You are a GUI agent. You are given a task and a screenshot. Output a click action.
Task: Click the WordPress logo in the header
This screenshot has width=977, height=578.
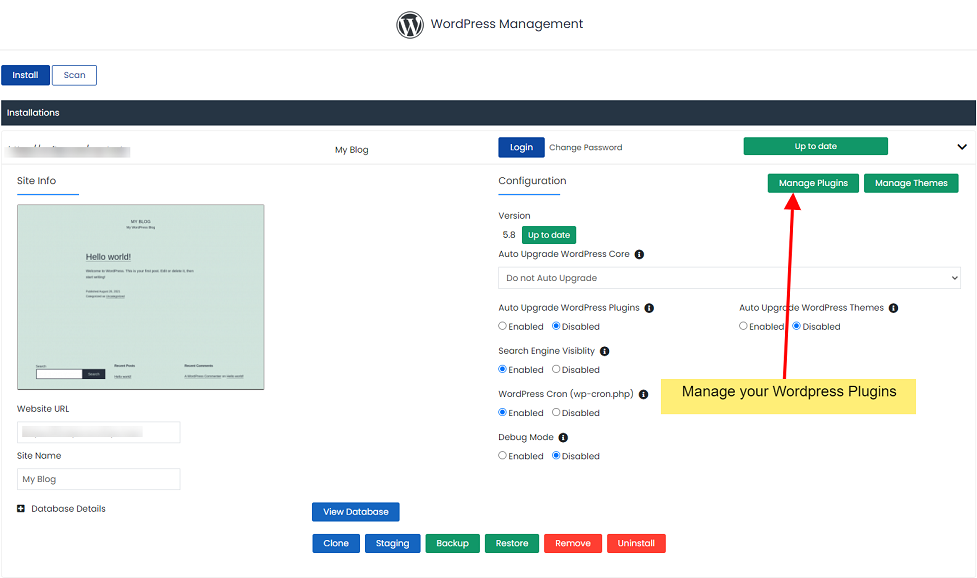(410, 24)
